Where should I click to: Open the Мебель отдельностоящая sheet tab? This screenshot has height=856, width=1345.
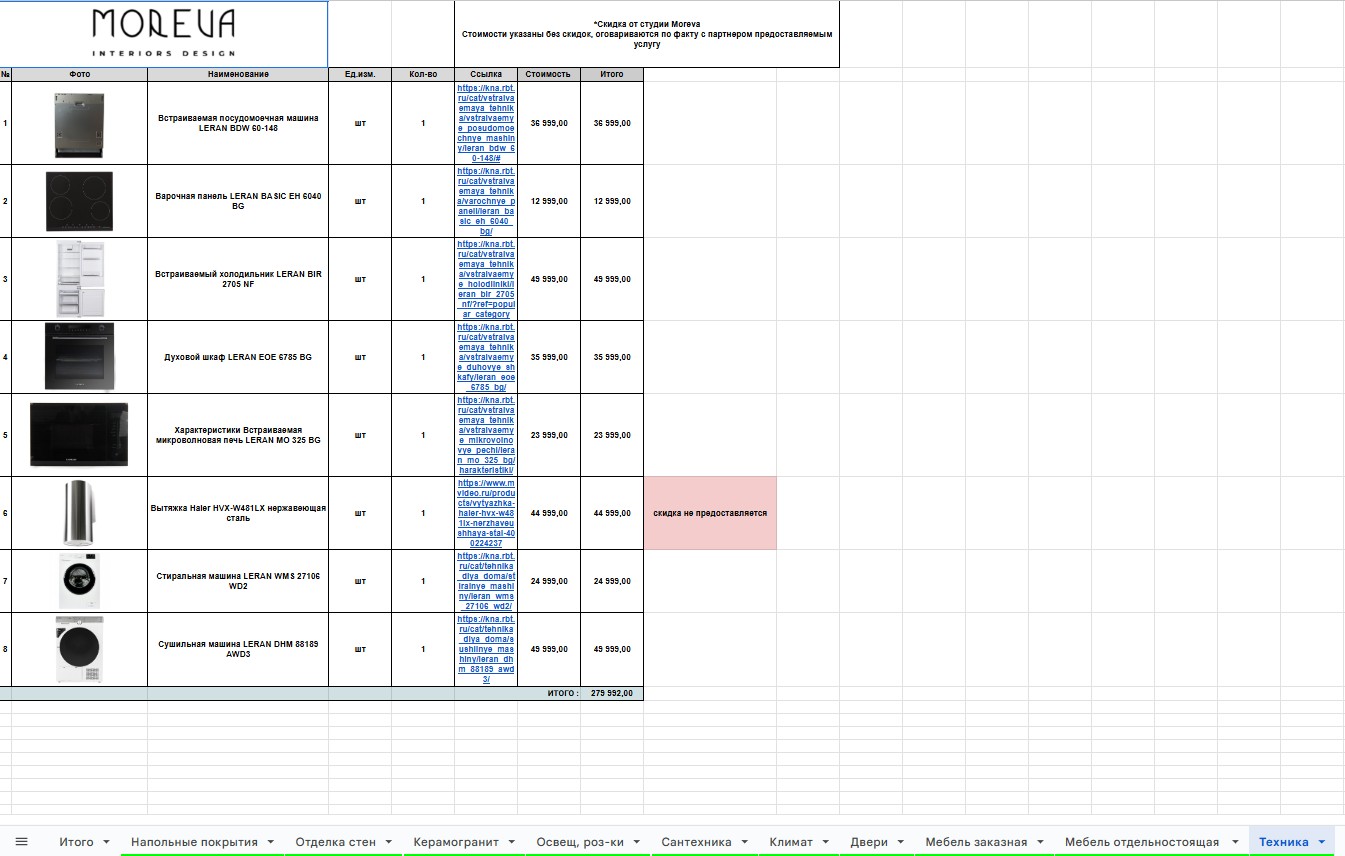[x=1142, y=842]
